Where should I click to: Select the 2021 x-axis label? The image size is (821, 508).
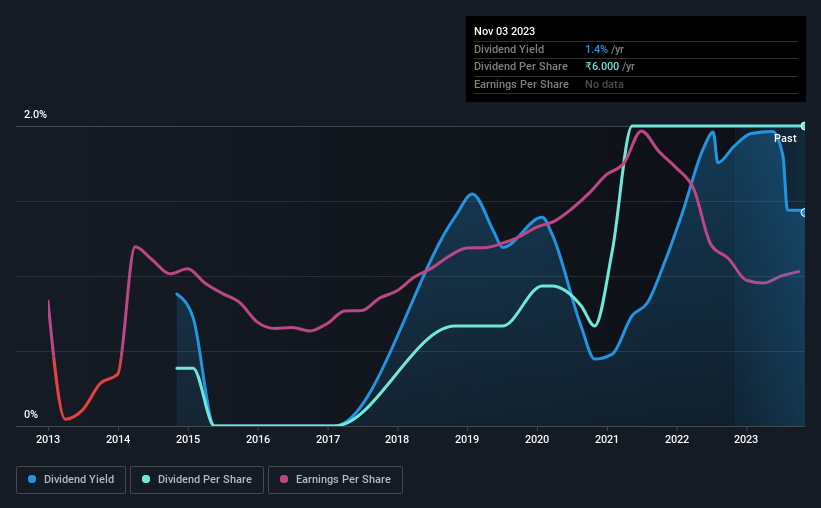[607, 439]
